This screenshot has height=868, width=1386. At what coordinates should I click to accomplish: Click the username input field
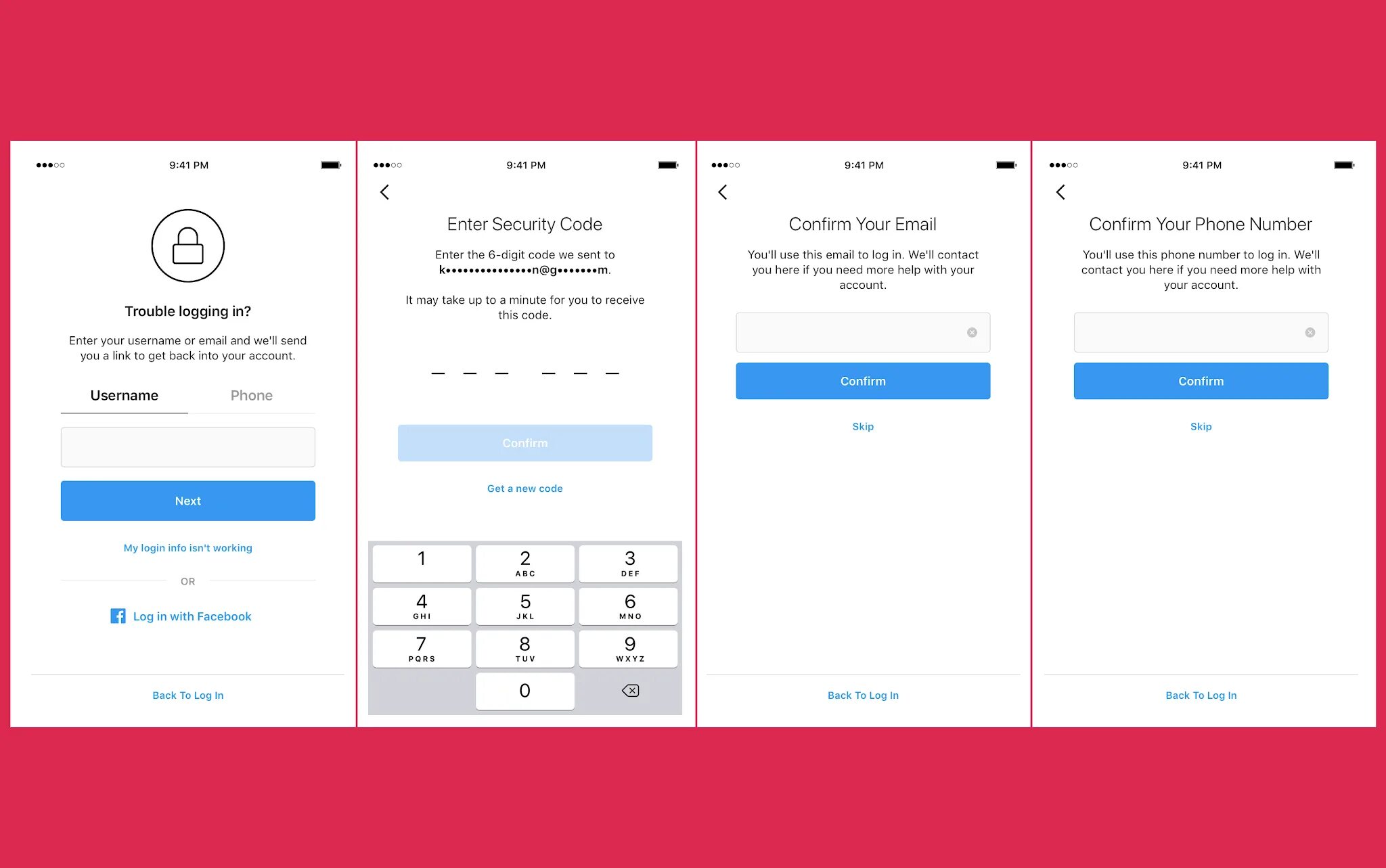[187, 445]
